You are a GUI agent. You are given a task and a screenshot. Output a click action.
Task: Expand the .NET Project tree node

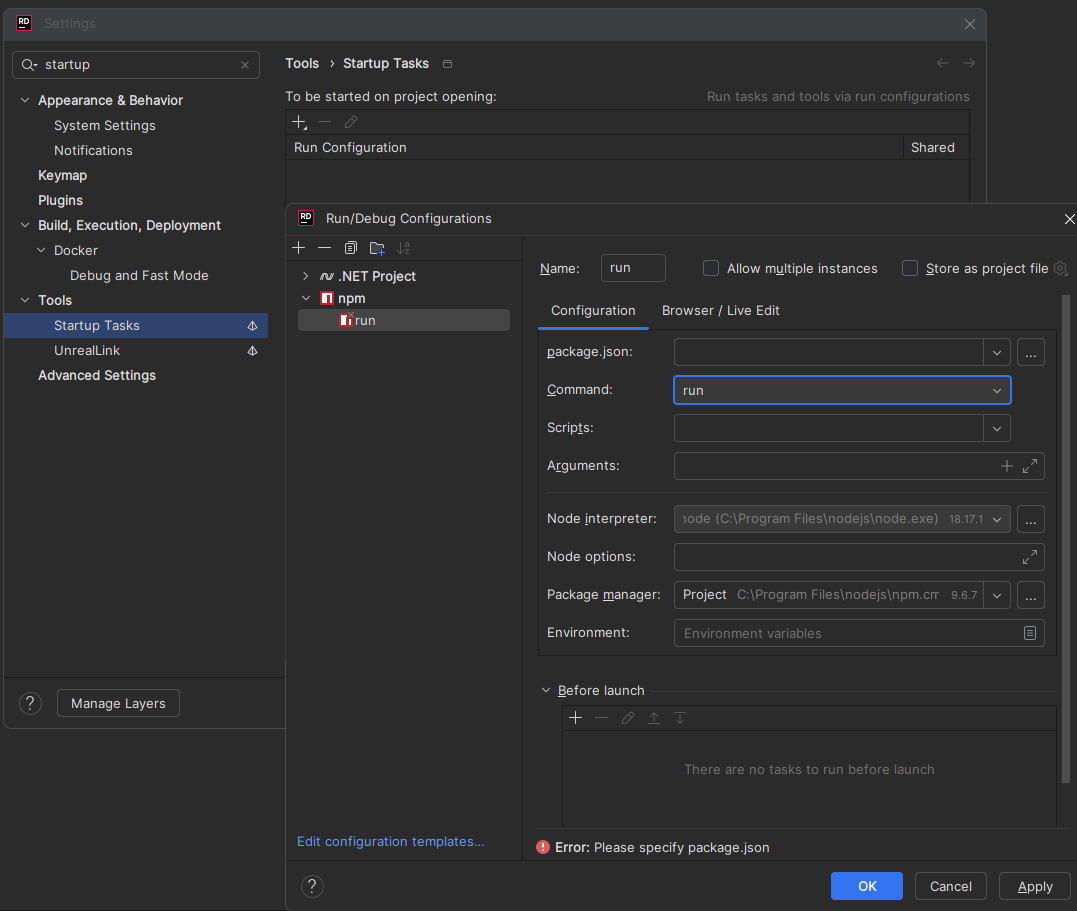pyautogui.click(x=305, y=275)
